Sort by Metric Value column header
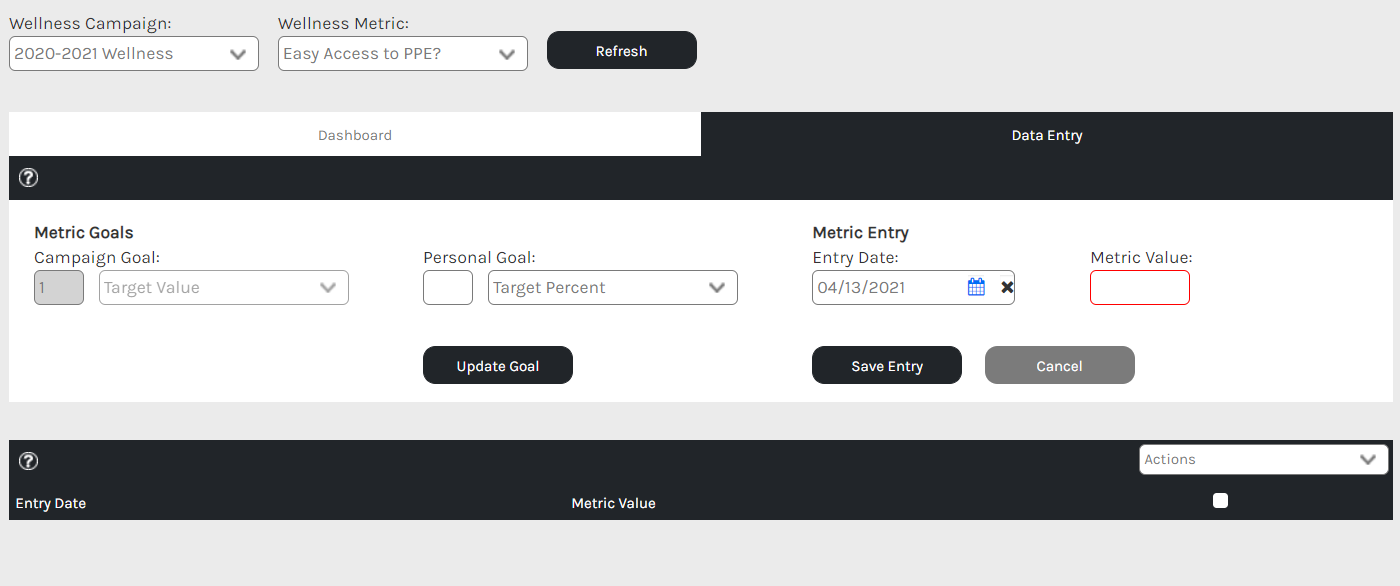Viewport: 1400px width, 586px height. point(613,503)
